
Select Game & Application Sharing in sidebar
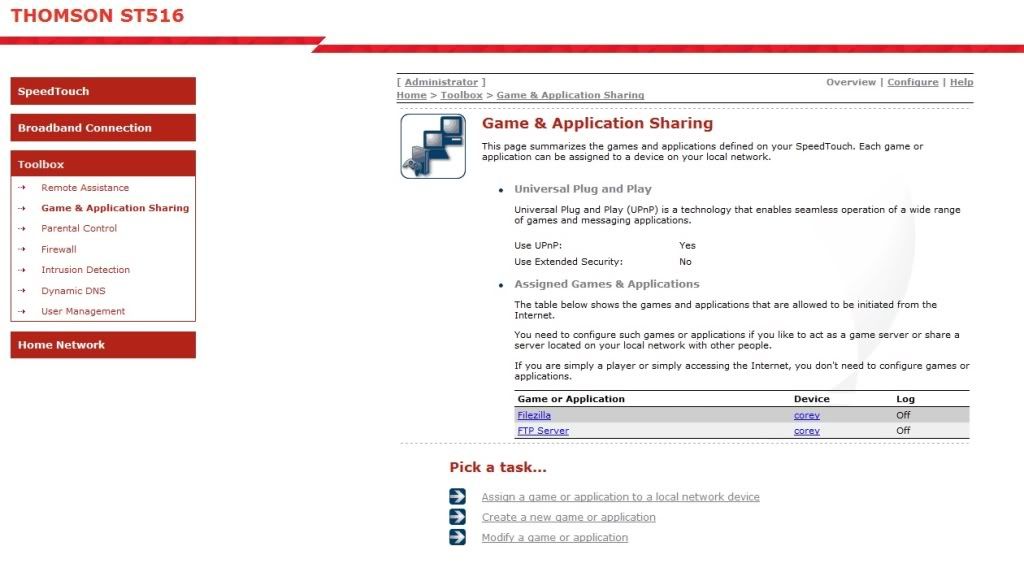[115, 208]
